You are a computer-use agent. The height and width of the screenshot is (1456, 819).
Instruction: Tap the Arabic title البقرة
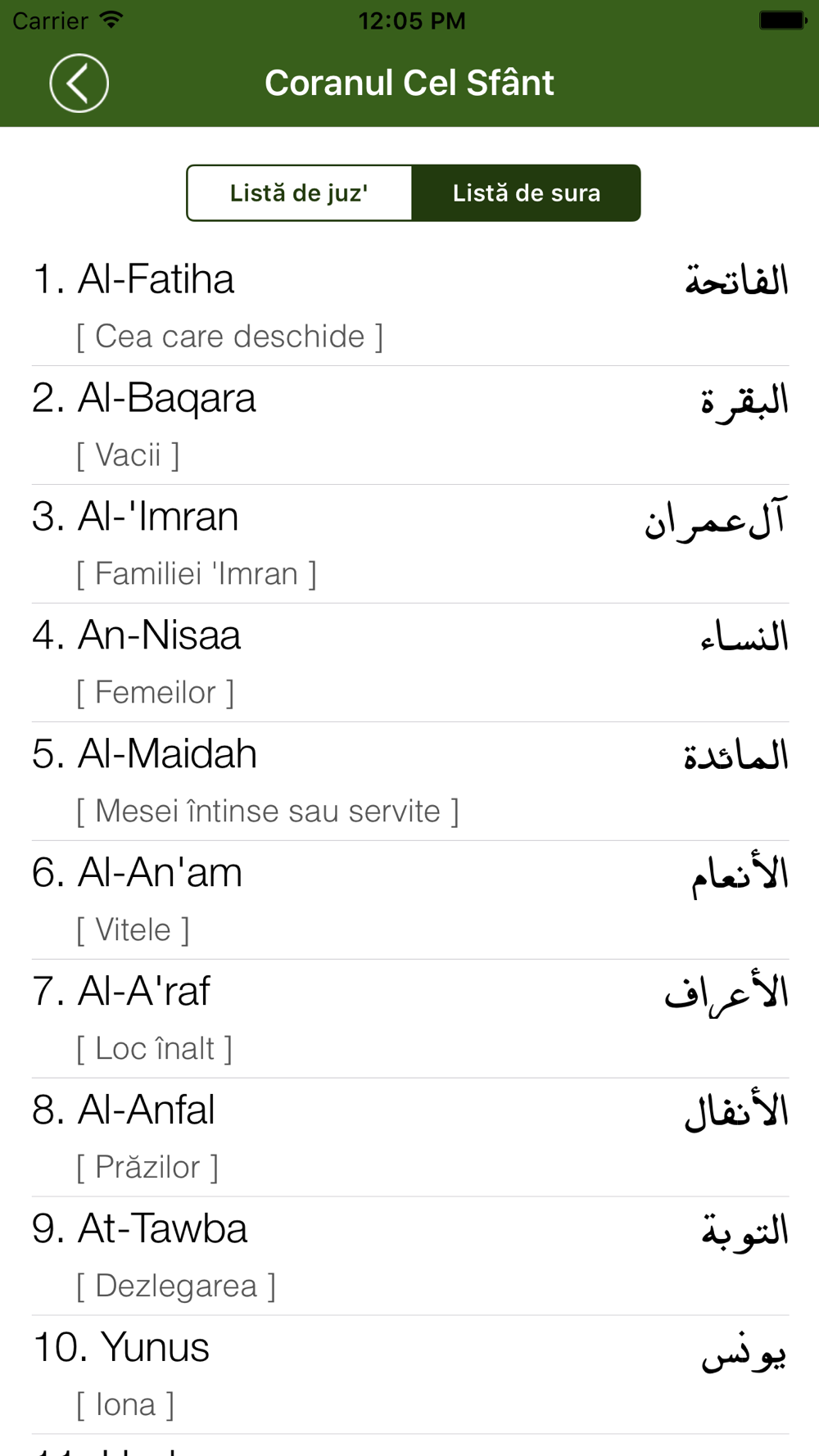pos(744,400)
